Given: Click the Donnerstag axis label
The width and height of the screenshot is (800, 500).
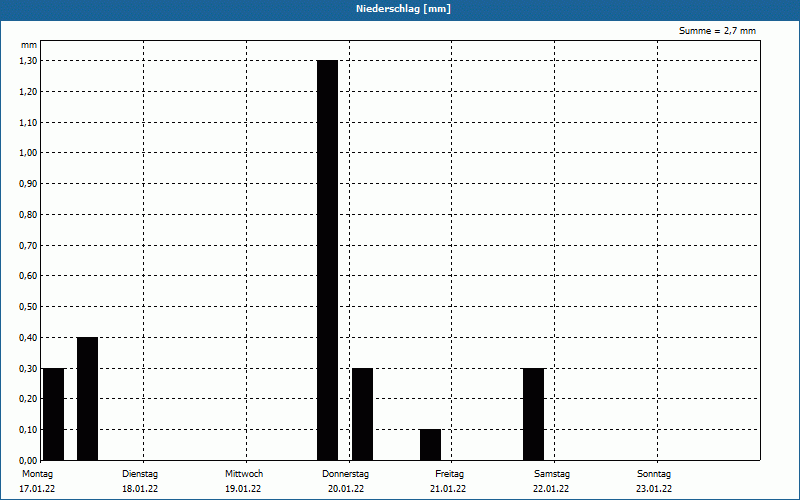Looking at the screenshot, I should coord(345,474).
